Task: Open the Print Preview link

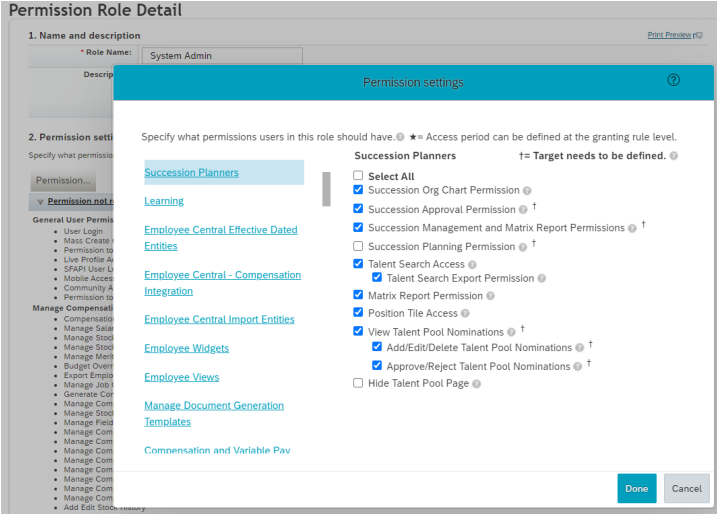Action: tap(669, 35)
